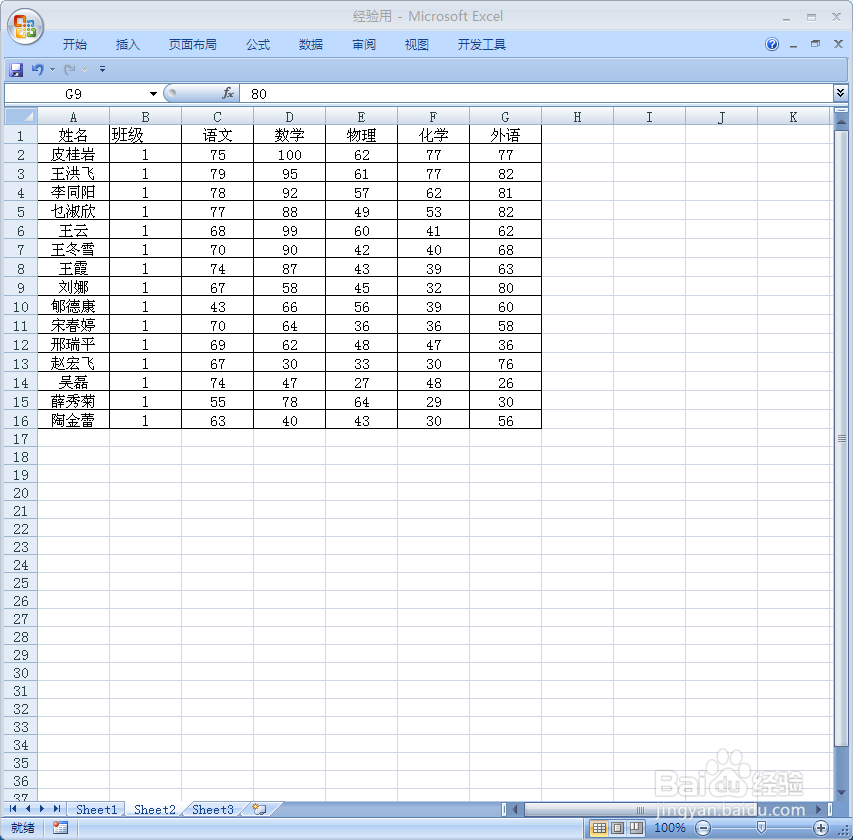Select the cell containing 100
Image resolution: width=853 pixels, height=840 pixels.
pyautogui.click(x=289, y=155)
